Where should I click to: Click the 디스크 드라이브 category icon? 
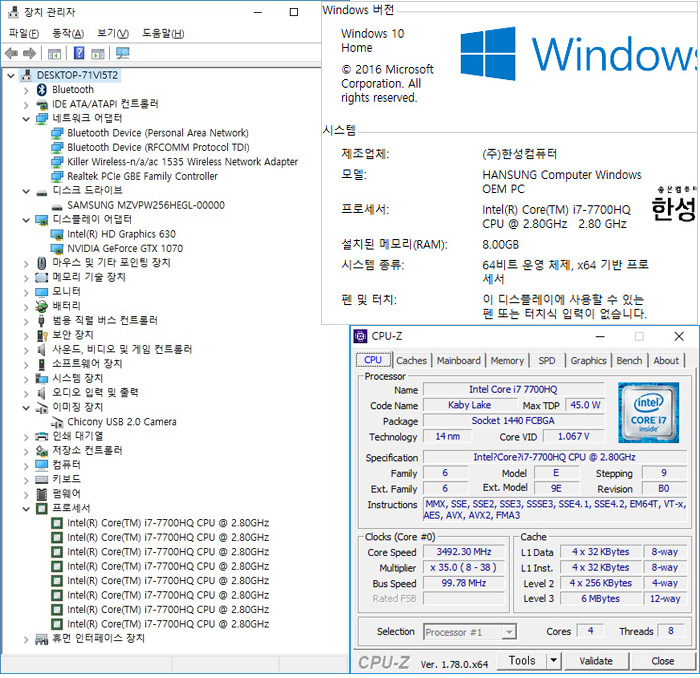click(x=42, y=191)
